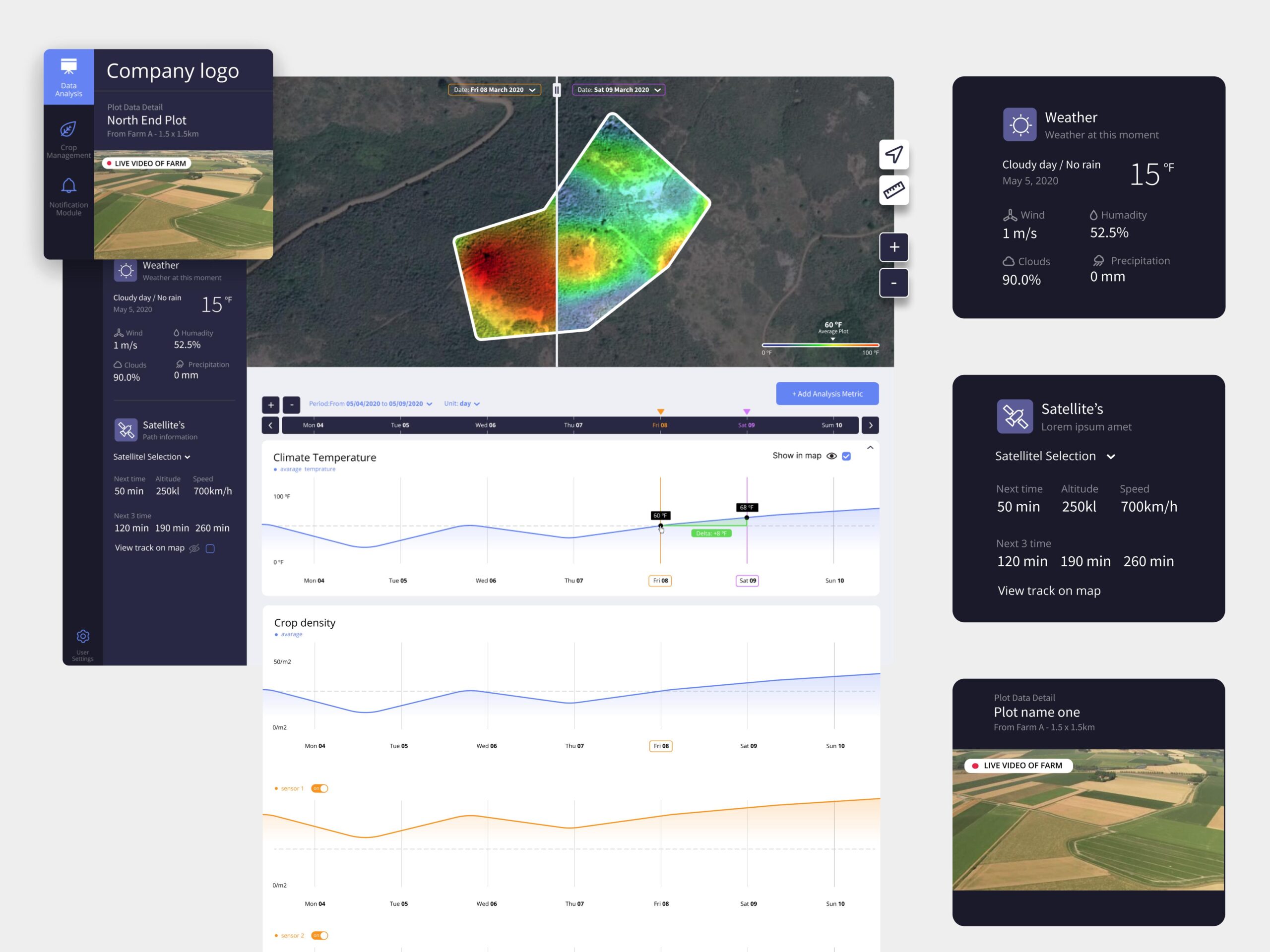
Task: Collapse the Climate Temperature panel chevron
Action: click(x=870, y=448)
